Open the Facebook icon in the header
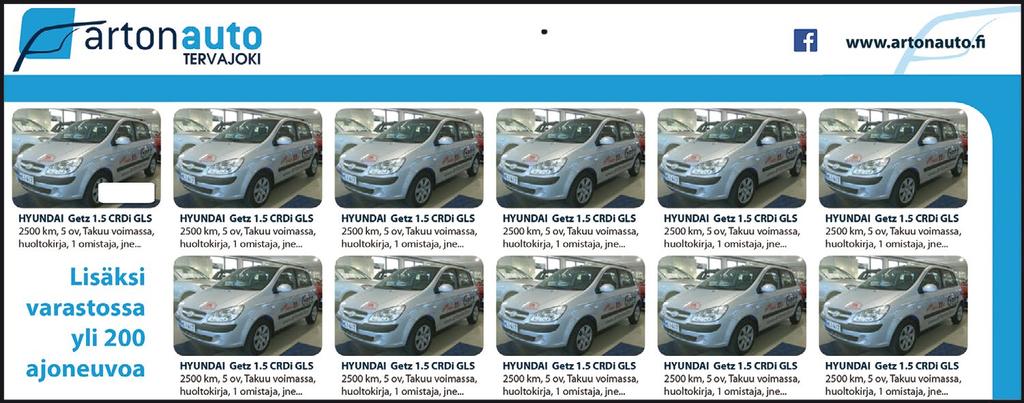1024x403 pixels. tap(805, 40)
